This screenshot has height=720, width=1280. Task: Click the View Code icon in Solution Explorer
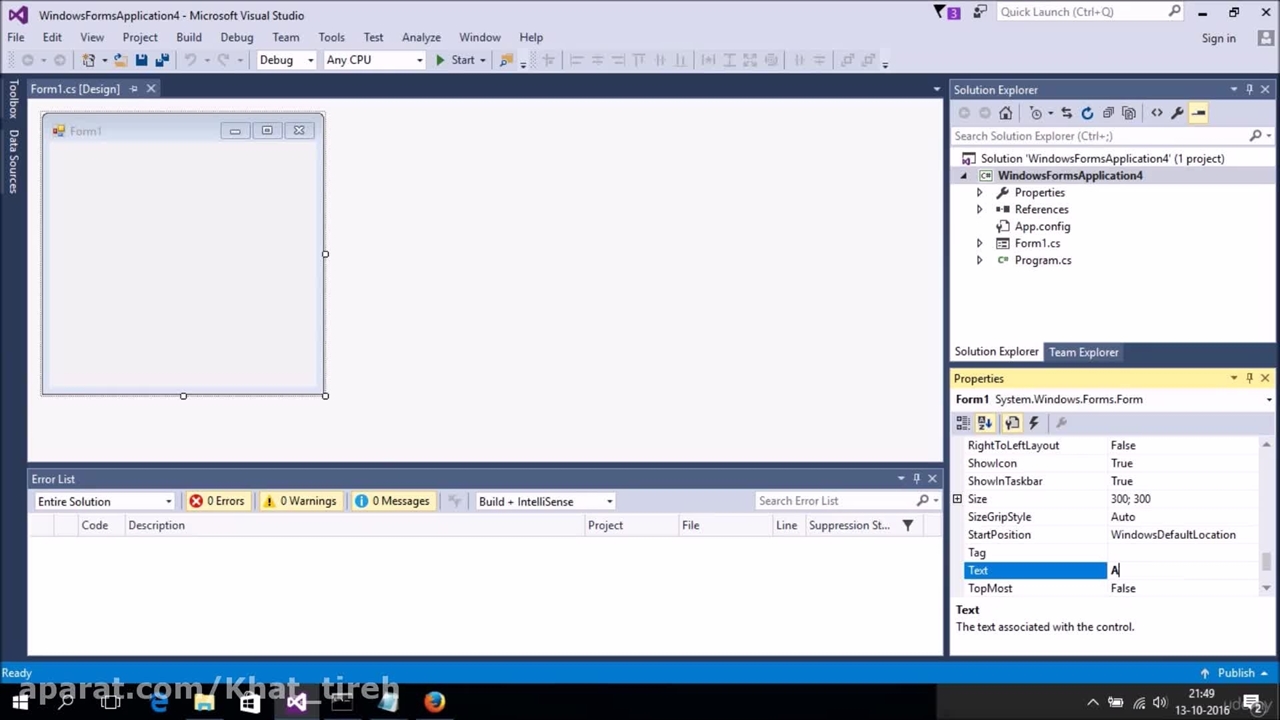pyautogui.click(x=1157, y=113)
